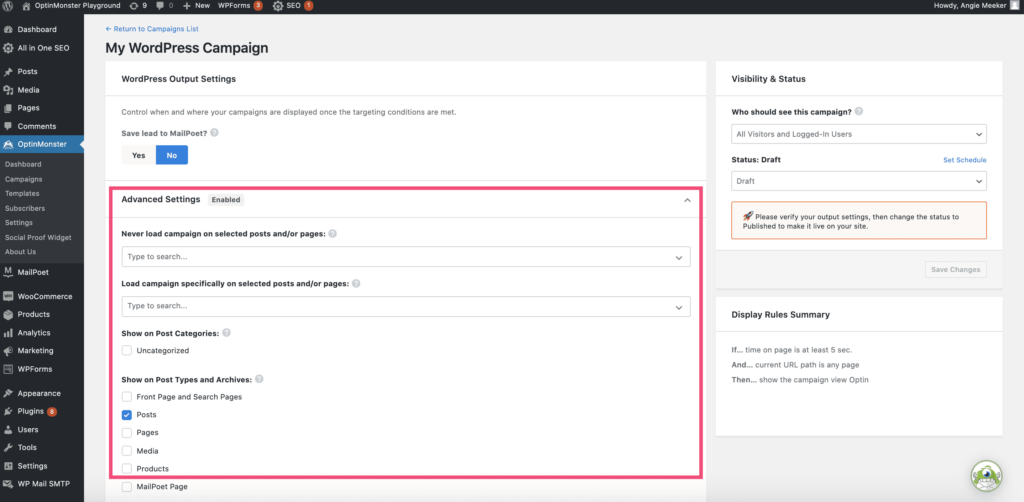
Task: Check the Media post type checkbox
Action: (x=127, y=450)
